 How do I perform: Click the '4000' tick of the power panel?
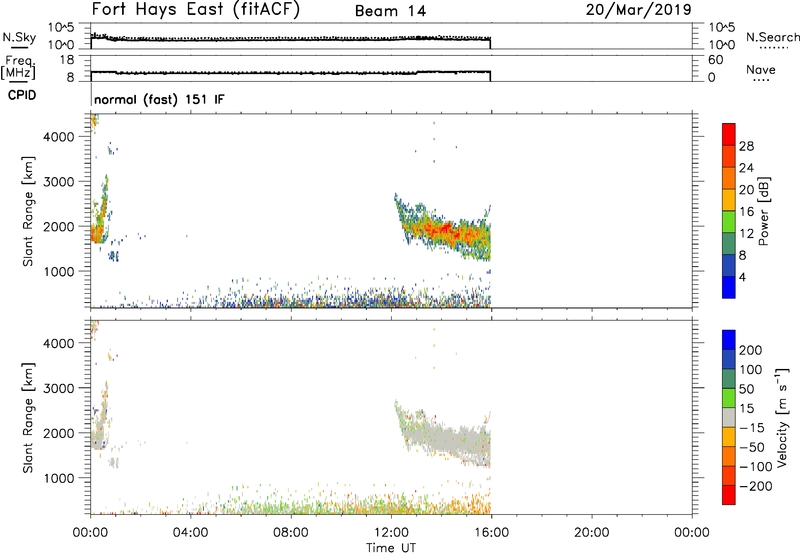pyautogui.click(x=58, y=137)
